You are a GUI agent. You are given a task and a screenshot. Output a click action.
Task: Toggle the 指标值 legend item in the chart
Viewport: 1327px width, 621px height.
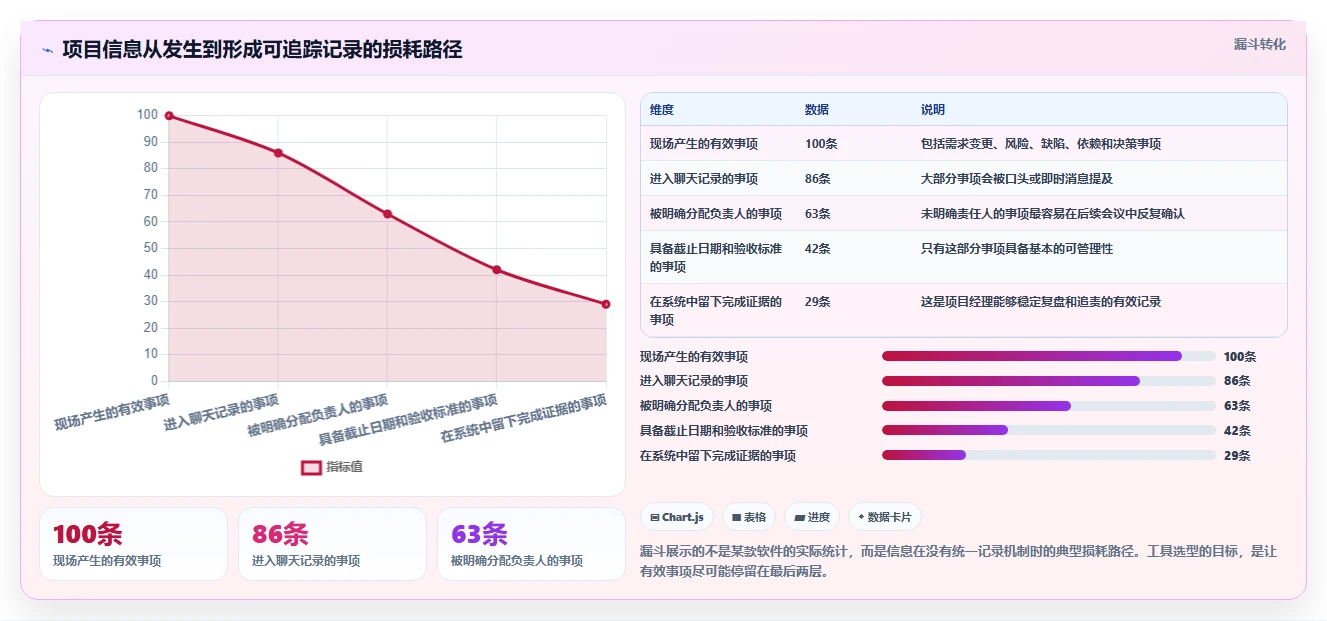(333, 466)
